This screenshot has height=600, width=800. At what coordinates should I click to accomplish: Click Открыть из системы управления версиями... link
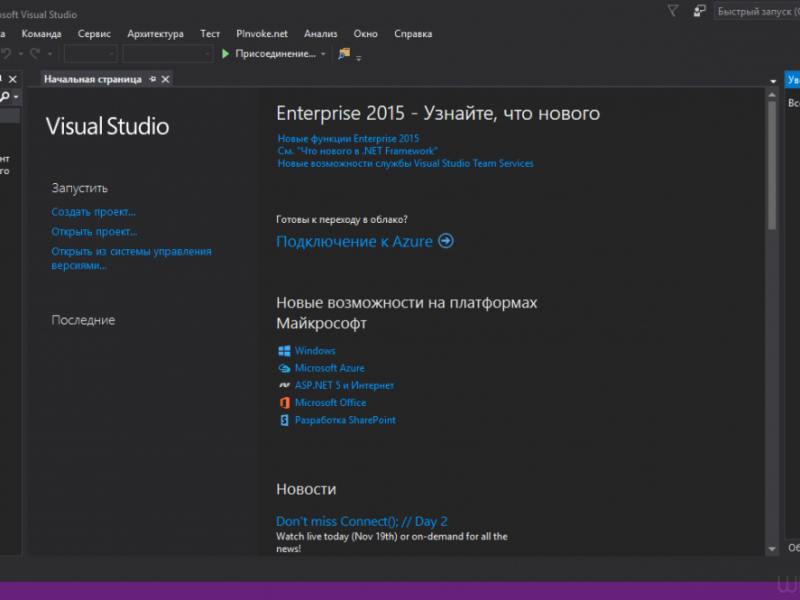[x=131, y=258]
